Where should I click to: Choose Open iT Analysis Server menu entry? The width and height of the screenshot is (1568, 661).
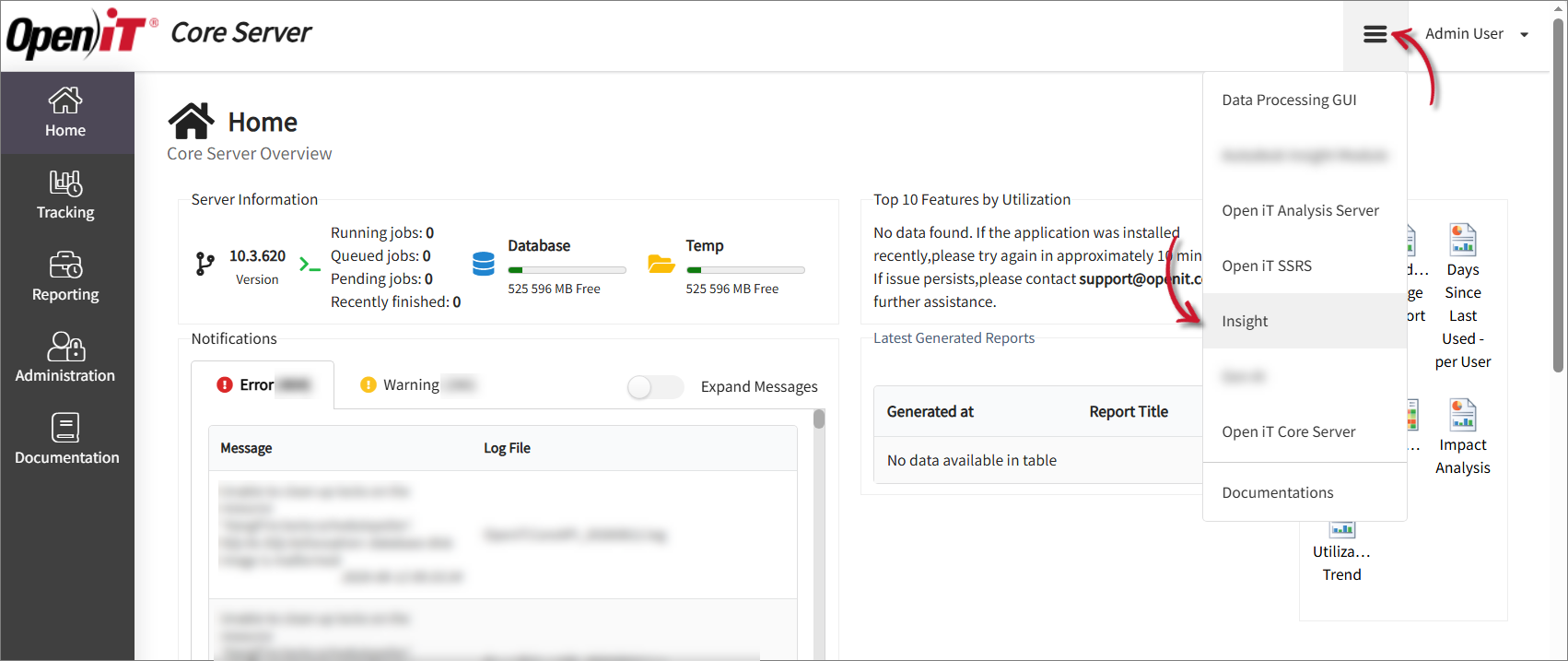(1305, 210)
